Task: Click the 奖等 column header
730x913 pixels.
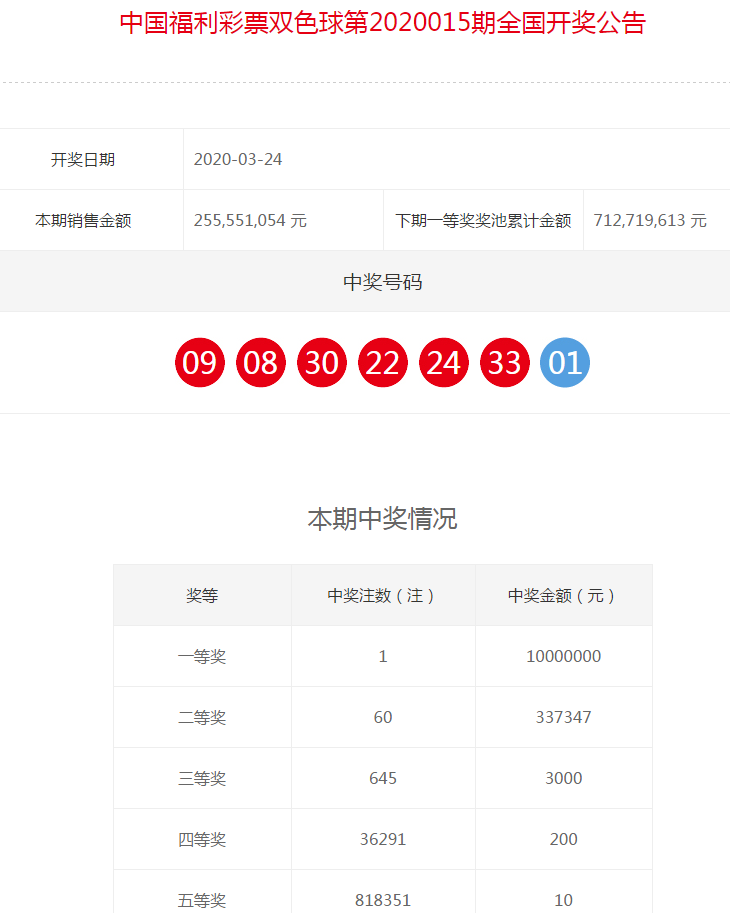Action: click(202, 596)
